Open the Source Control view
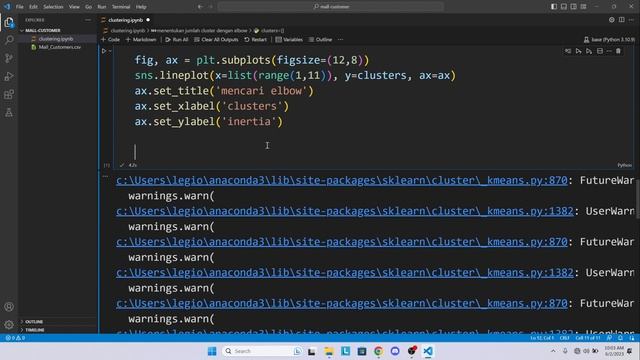 [x=9, y=58]
